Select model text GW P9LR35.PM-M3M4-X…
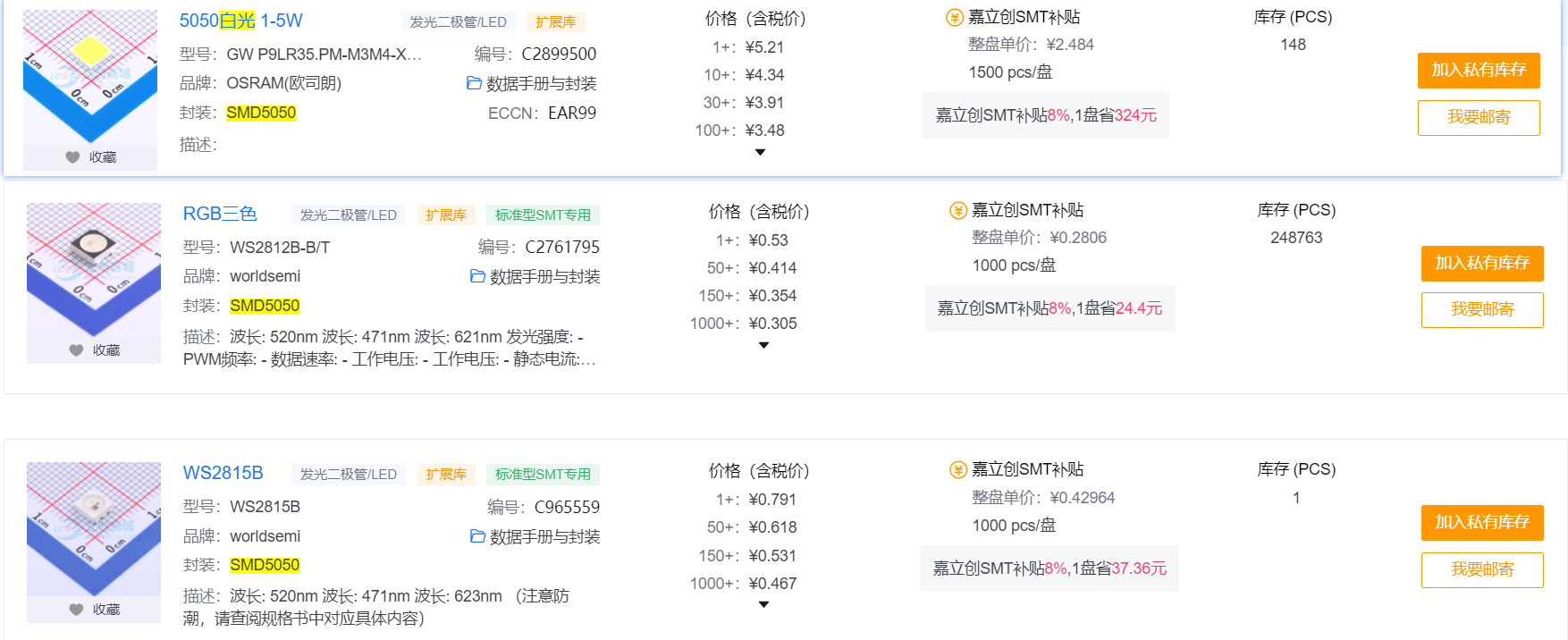This screenshot has height=640, width=1568. coord(324,55)
